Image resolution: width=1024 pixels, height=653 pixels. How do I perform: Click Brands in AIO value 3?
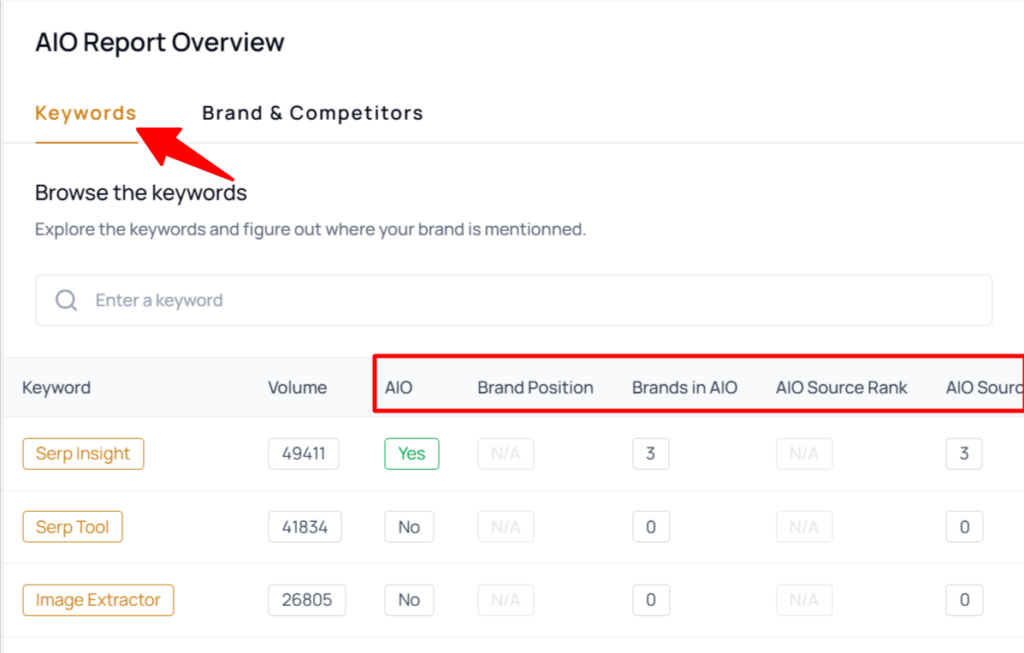click(x=650, y=454)
